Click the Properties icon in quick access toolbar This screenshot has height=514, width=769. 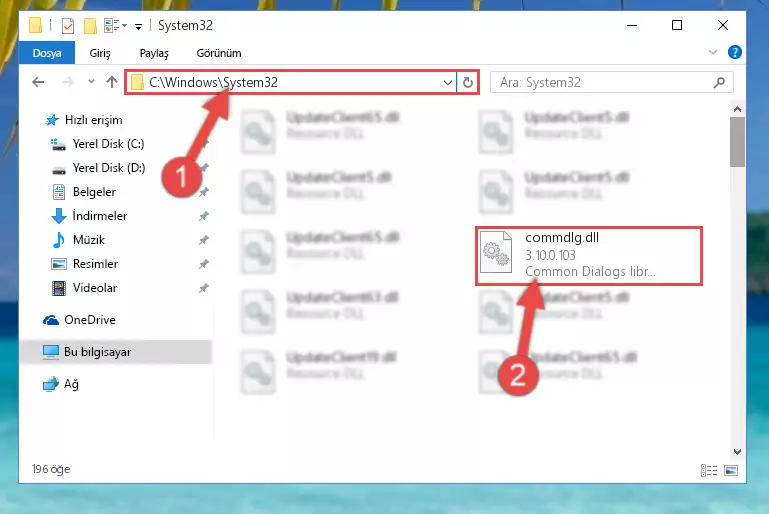click(x=68, y=26)
